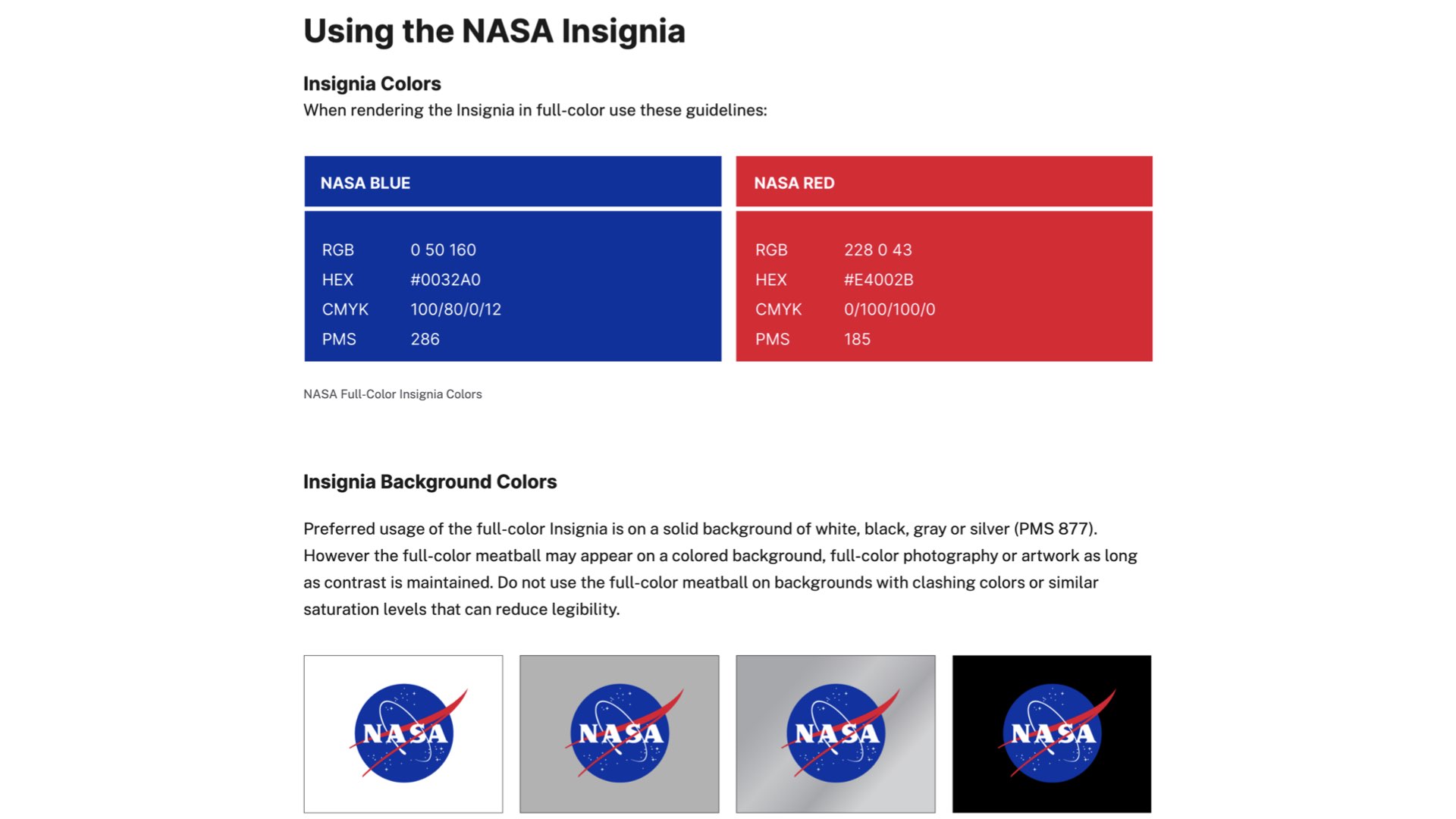This screenshot has height=819, width=1456.
Task: Click the NASA insignia on silver background
Action: (836, 733)
